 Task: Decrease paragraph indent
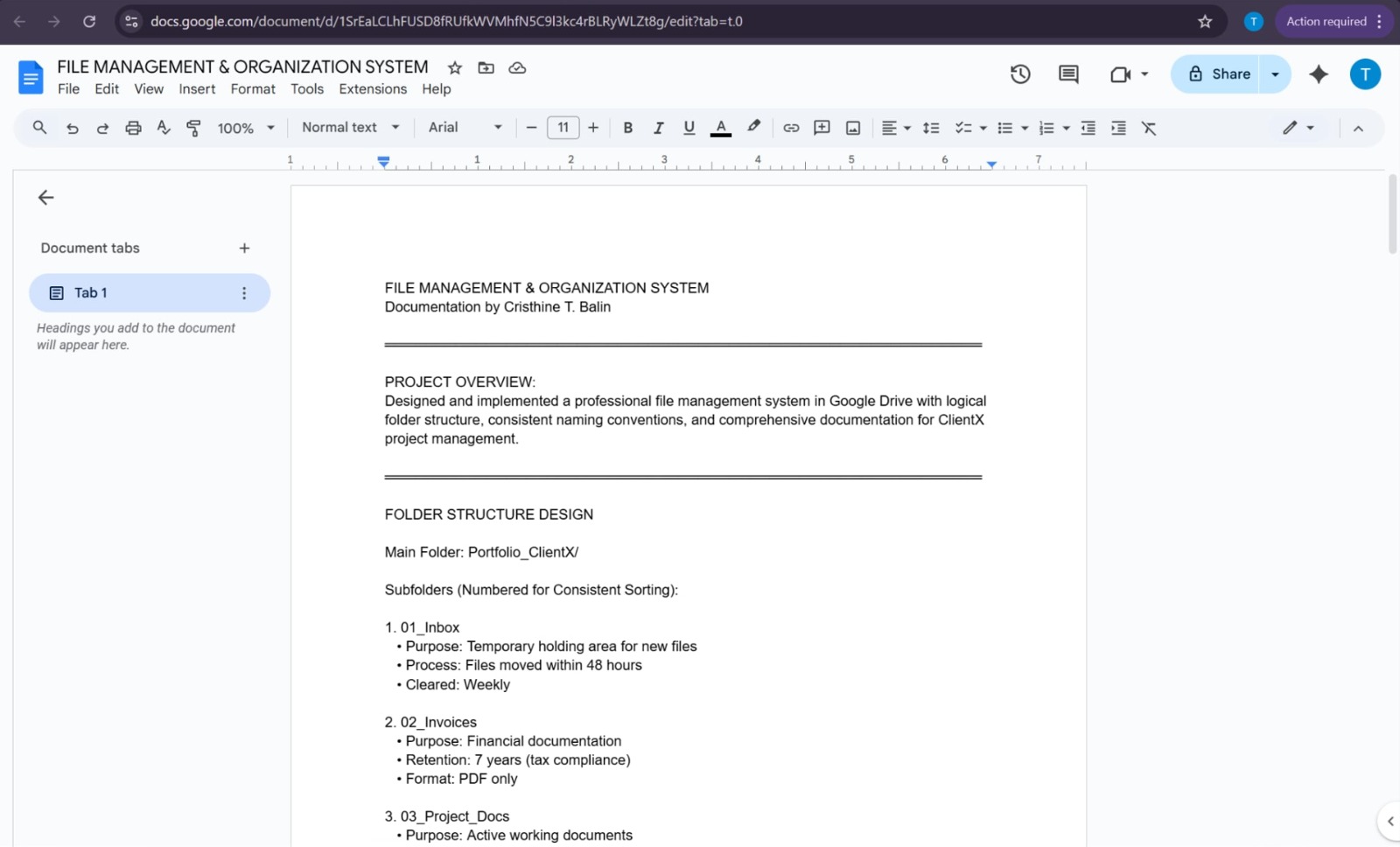pyautogui.click(x=1088, y=128)
